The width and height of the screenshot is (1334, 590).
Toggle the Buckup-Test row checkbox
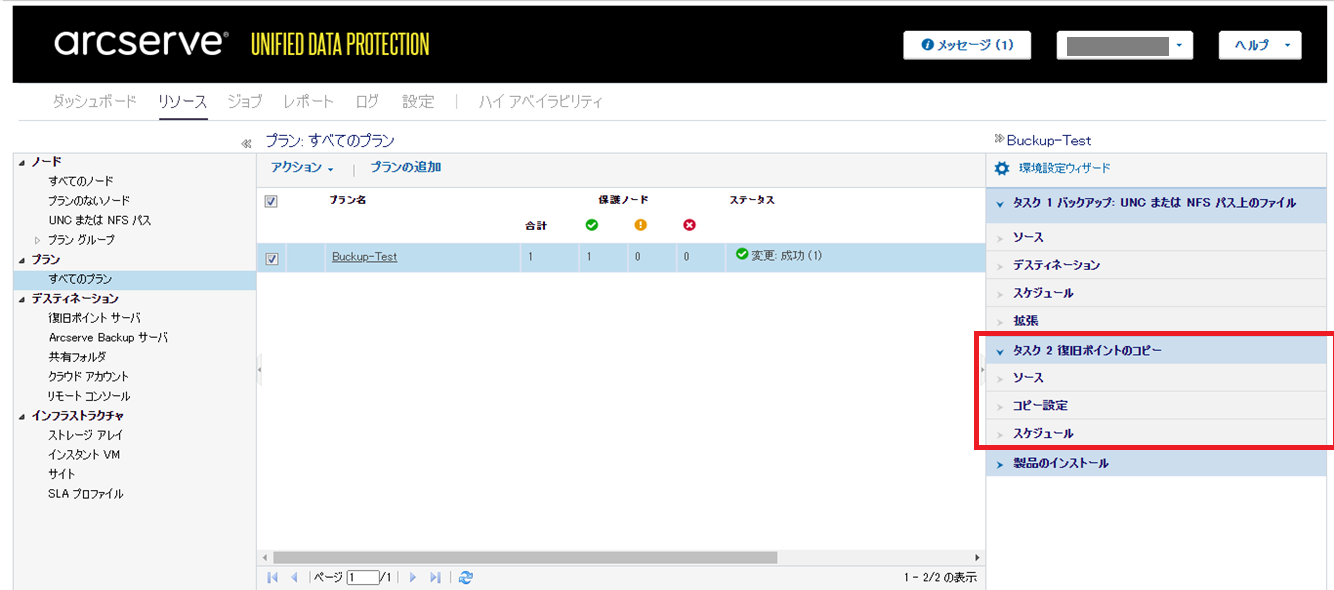click(x=271, y=259)
